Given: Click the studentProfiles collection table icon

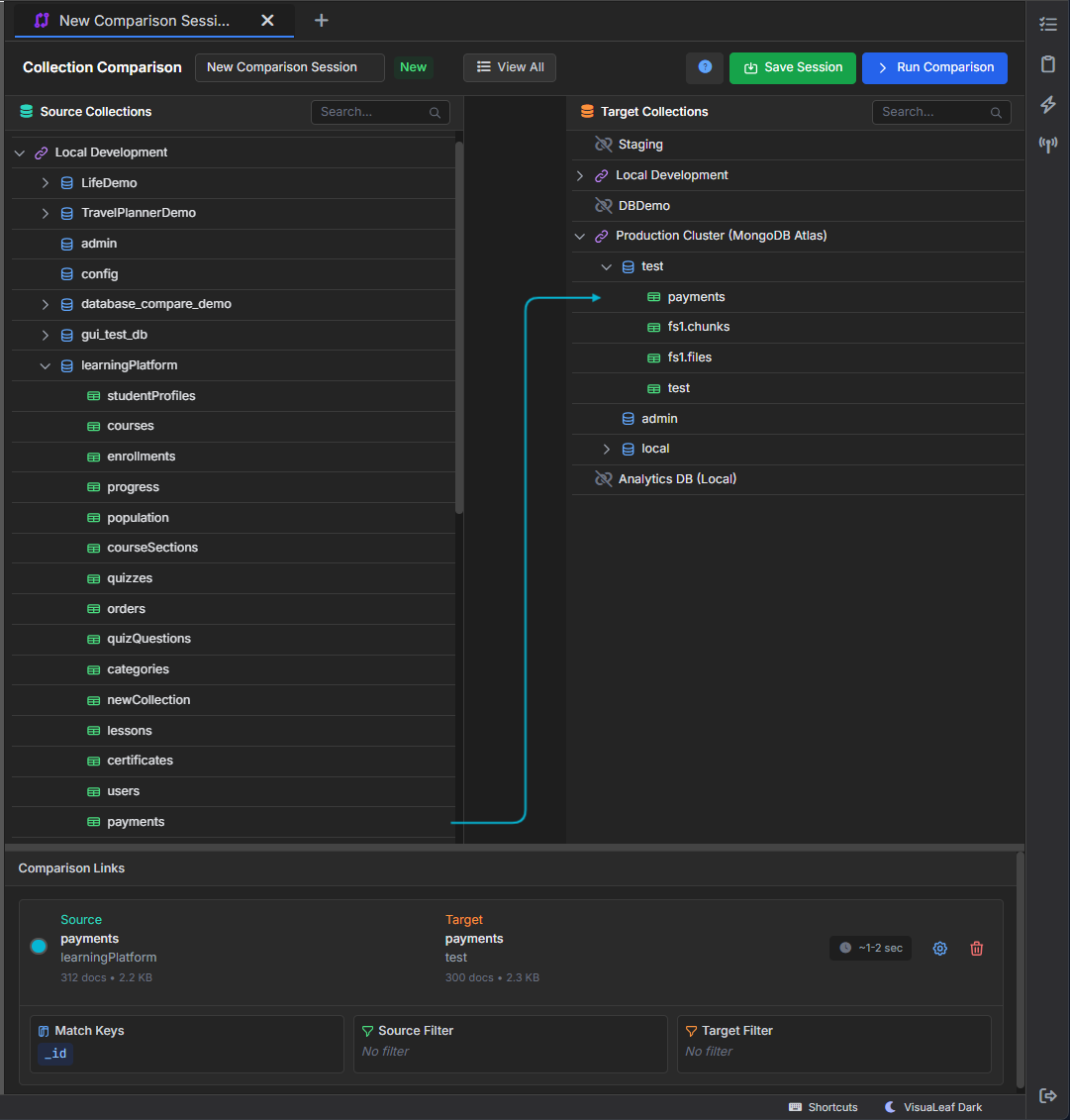Looking at the screenshot, I should pyautogui.click(x=93, y=396).
